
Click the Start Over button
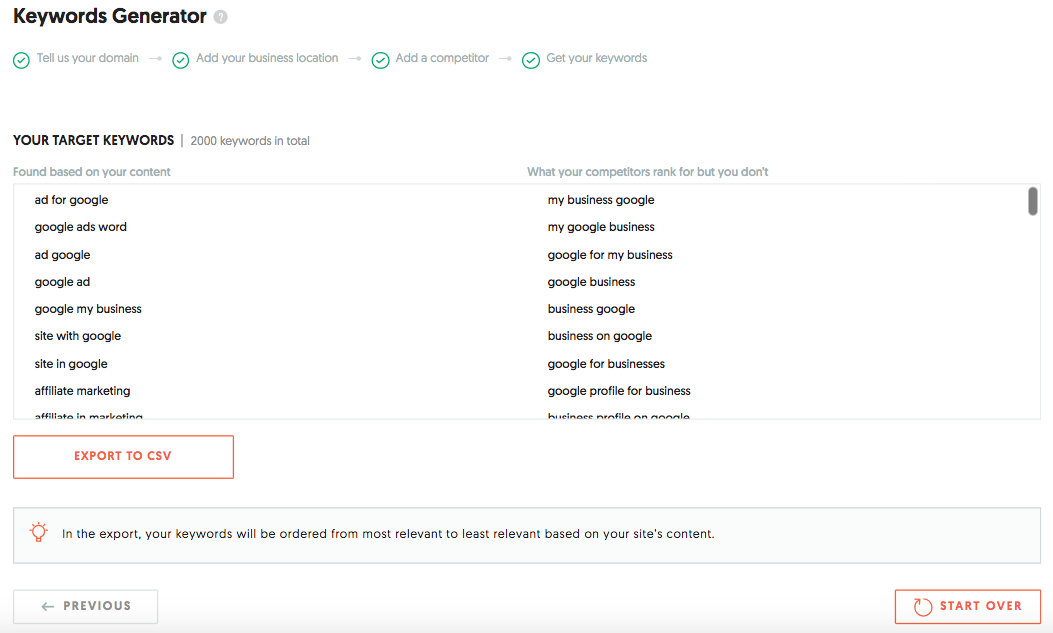(967, 606)
